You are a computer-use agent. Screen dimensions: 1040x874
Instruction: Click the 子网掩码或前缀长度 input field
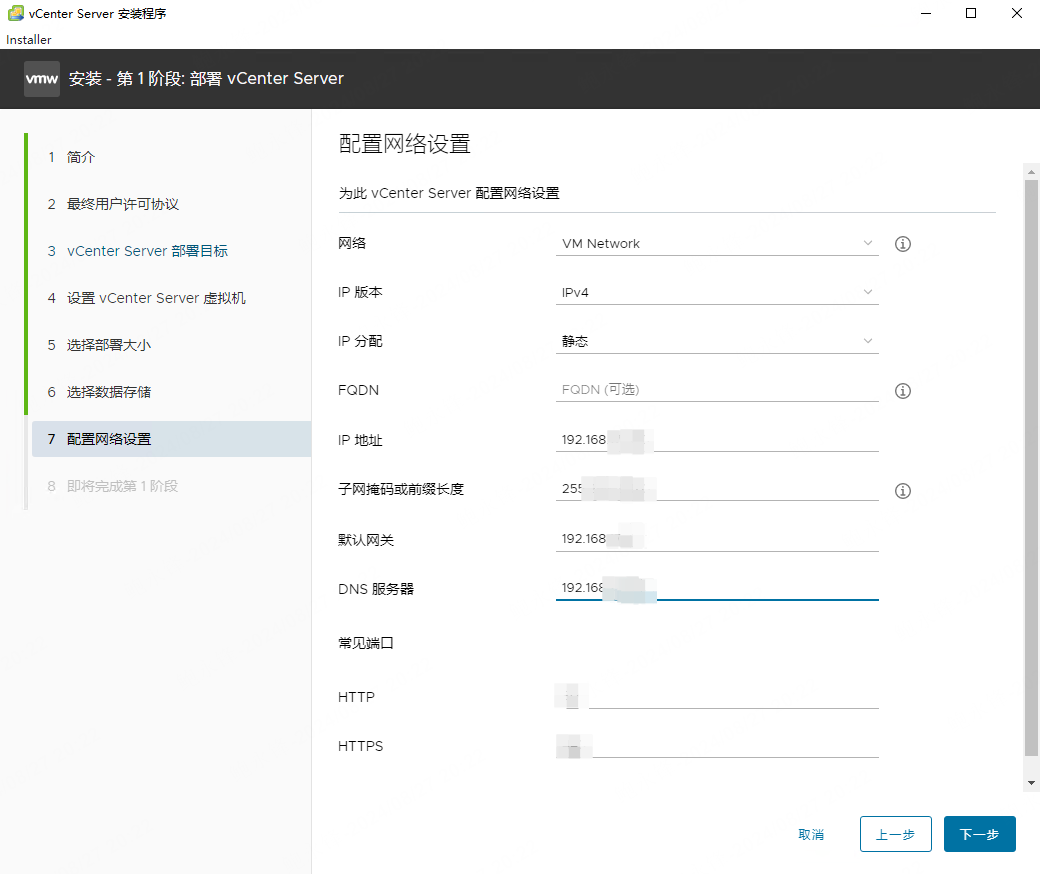point(717,489)
